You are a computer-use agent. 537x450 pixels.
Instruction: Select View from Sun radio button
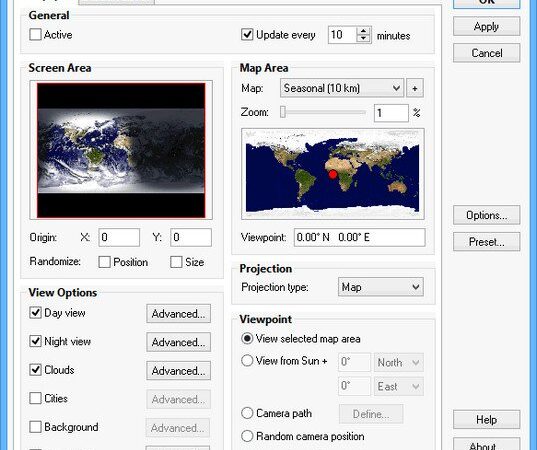[247, 361]
